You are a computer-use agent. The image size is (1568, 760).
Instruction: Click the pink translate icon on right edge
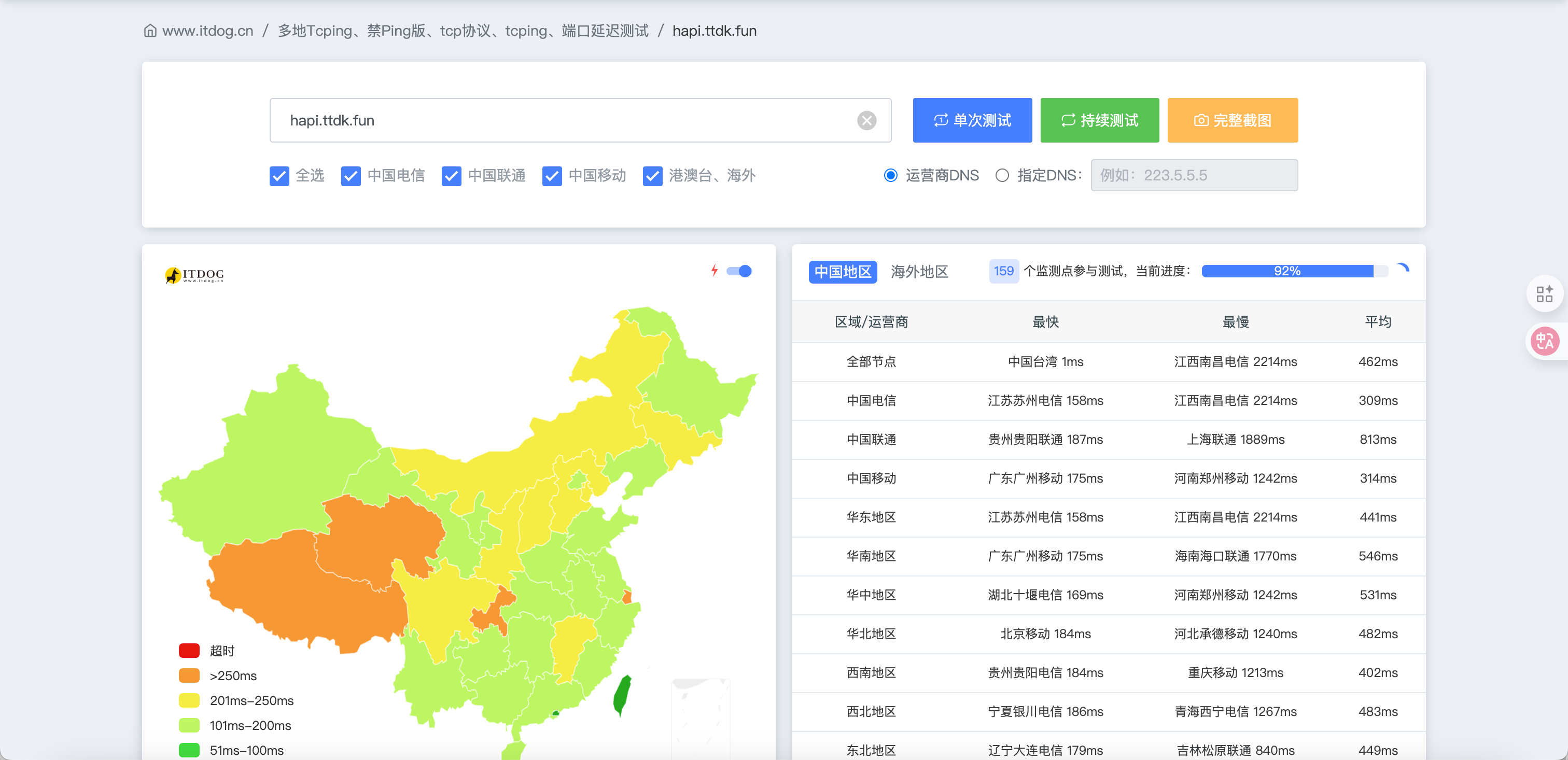click(1545, 341)
